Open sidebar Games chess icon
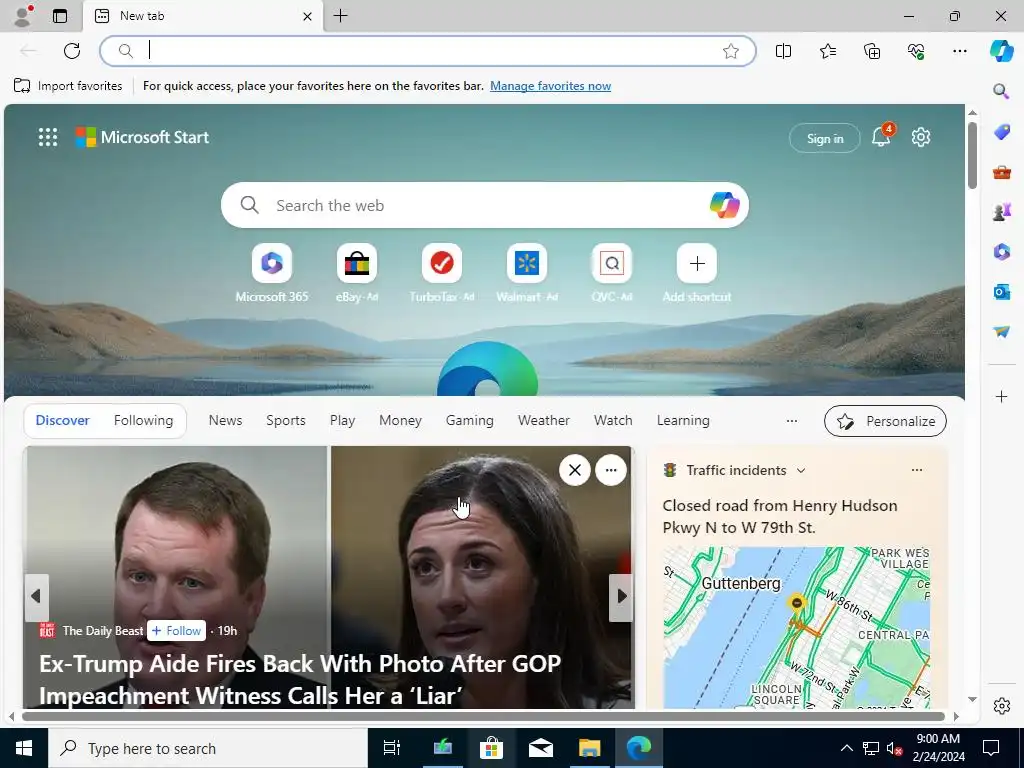This screenshot has width=1024, height=768. [1001, 212]
